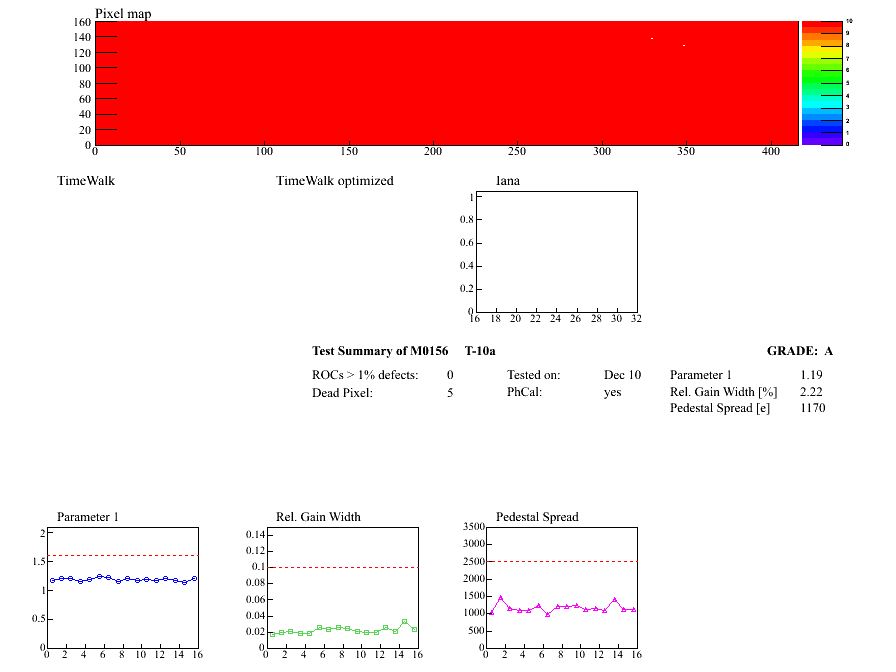The height and width of the screenshot is (672, 896).
Task: Click the Tested on date Dec 10
Action: click(x=622, y=375)
